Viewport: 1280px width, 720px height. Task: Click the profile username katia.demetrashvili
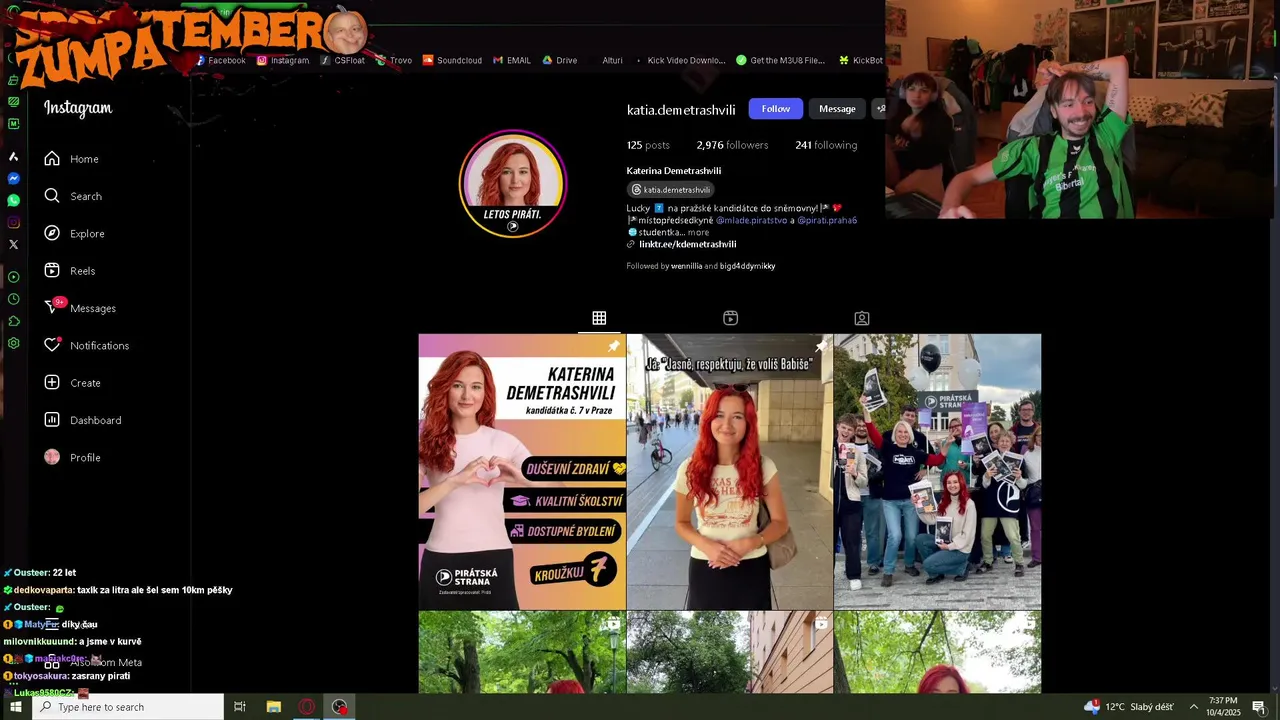[x=681, y=110]
